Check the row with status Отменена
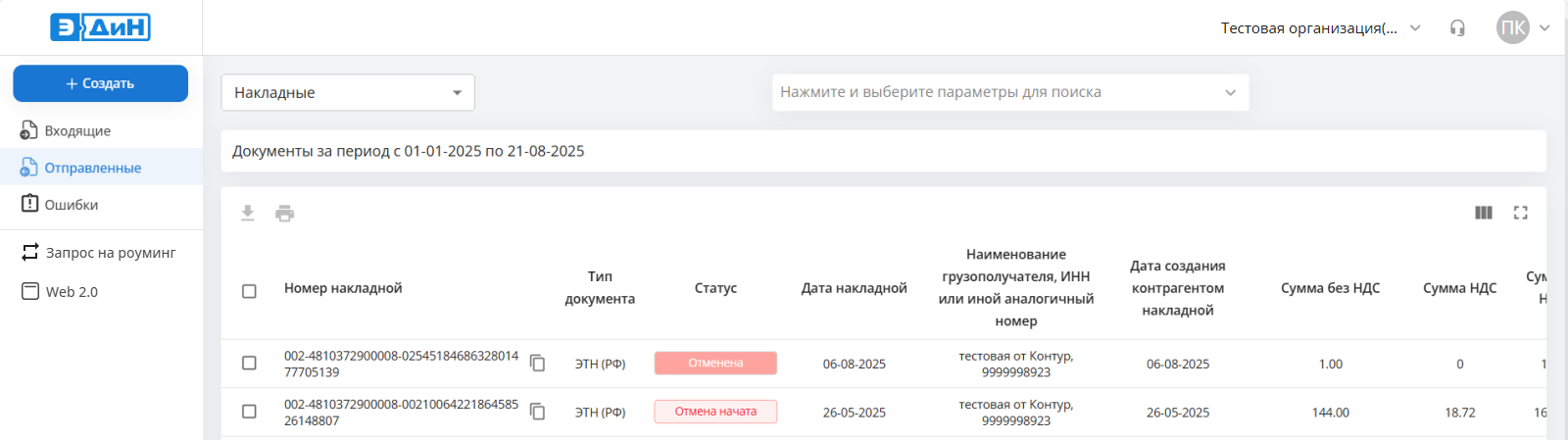The width and height of the screenshot is (1568, 440). (x=249, y=363)
